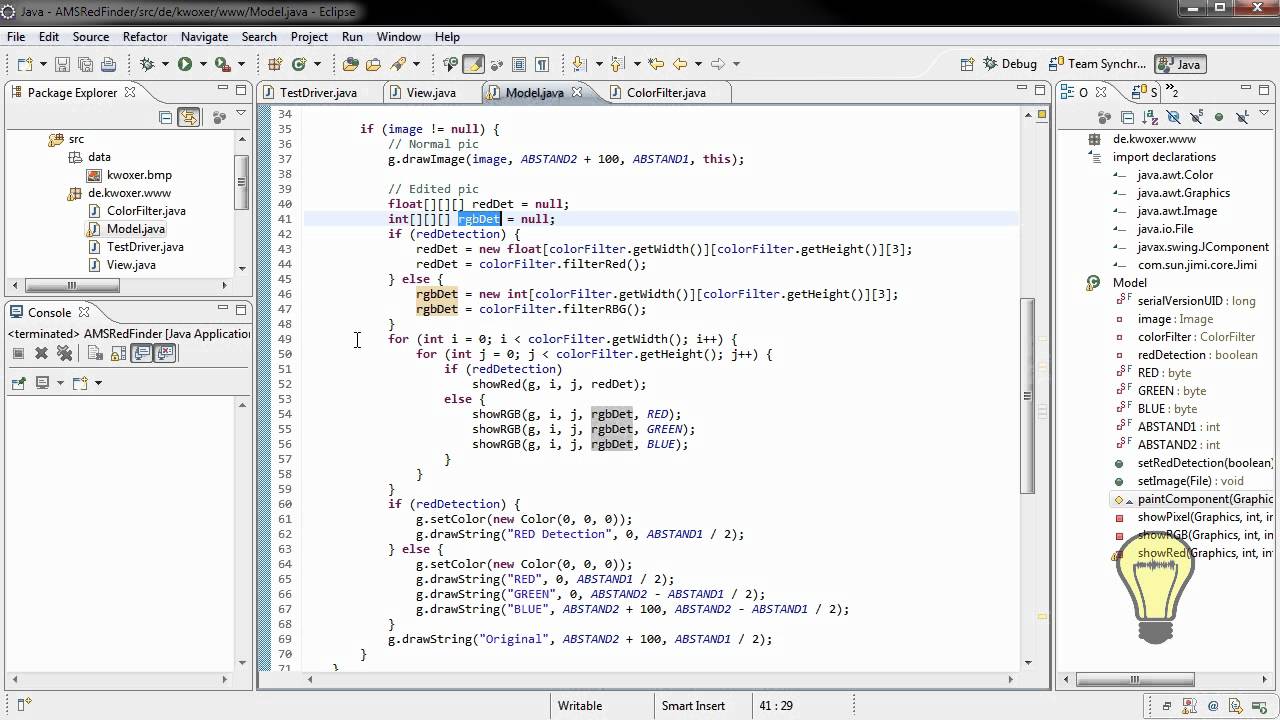Open Back navigation history dropdown
The width and height of the screenshot is (1280, 720).
click(697, 65)
